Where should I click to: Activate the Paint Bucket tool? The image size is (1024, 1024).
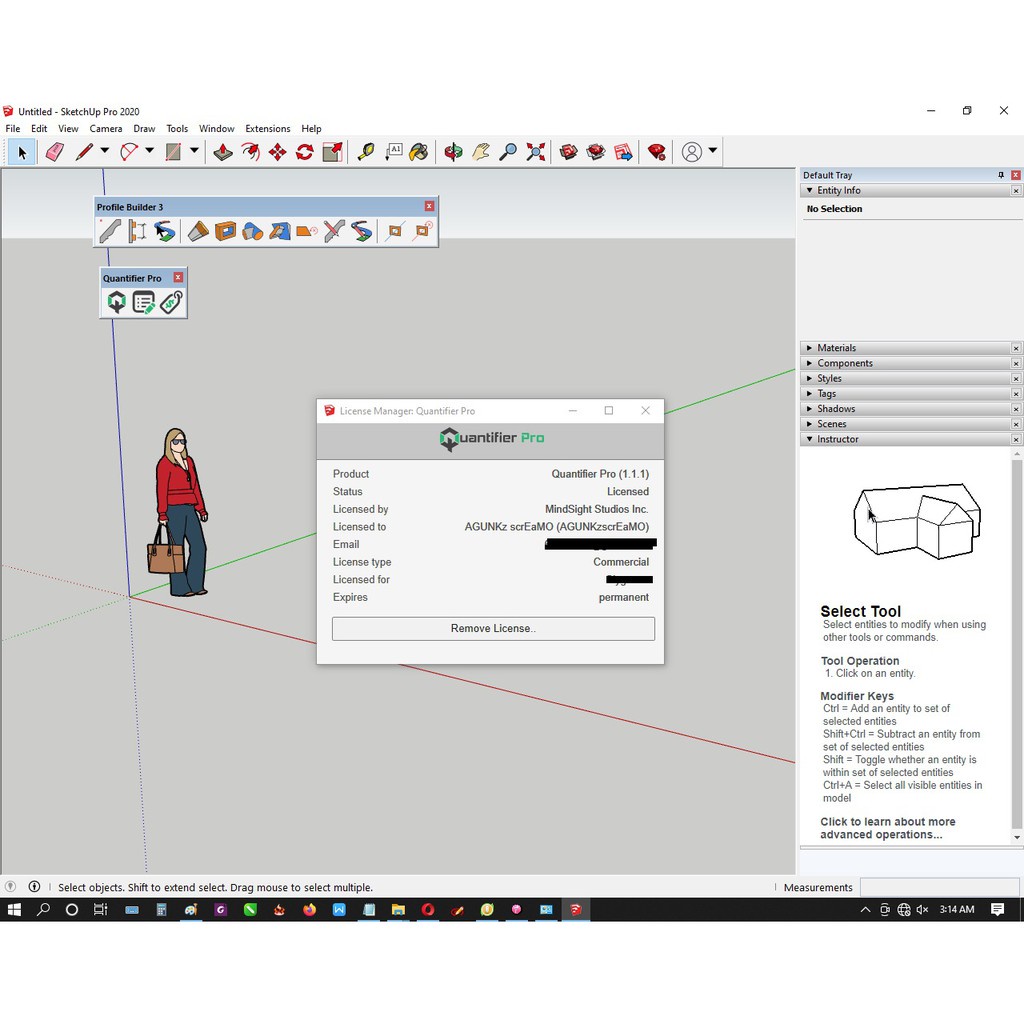pyautogui.click(x=417, y=151)
